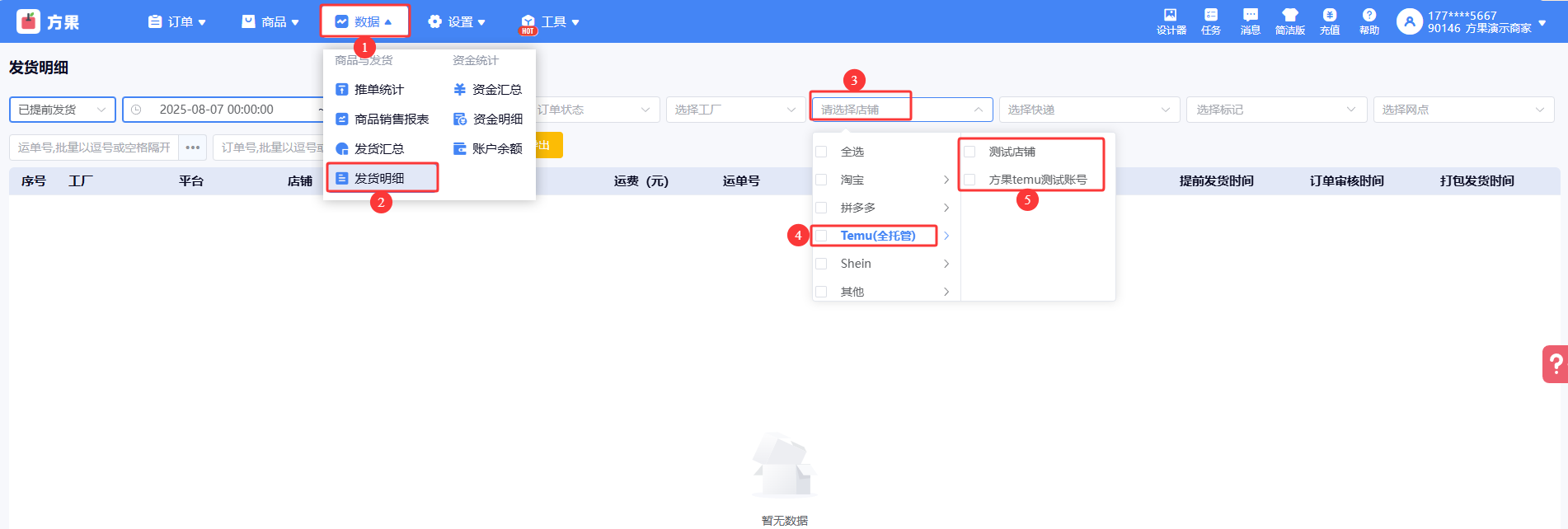Click the 设置 gear icon
Screen dimensions: 1568x529
pos(435,22)
